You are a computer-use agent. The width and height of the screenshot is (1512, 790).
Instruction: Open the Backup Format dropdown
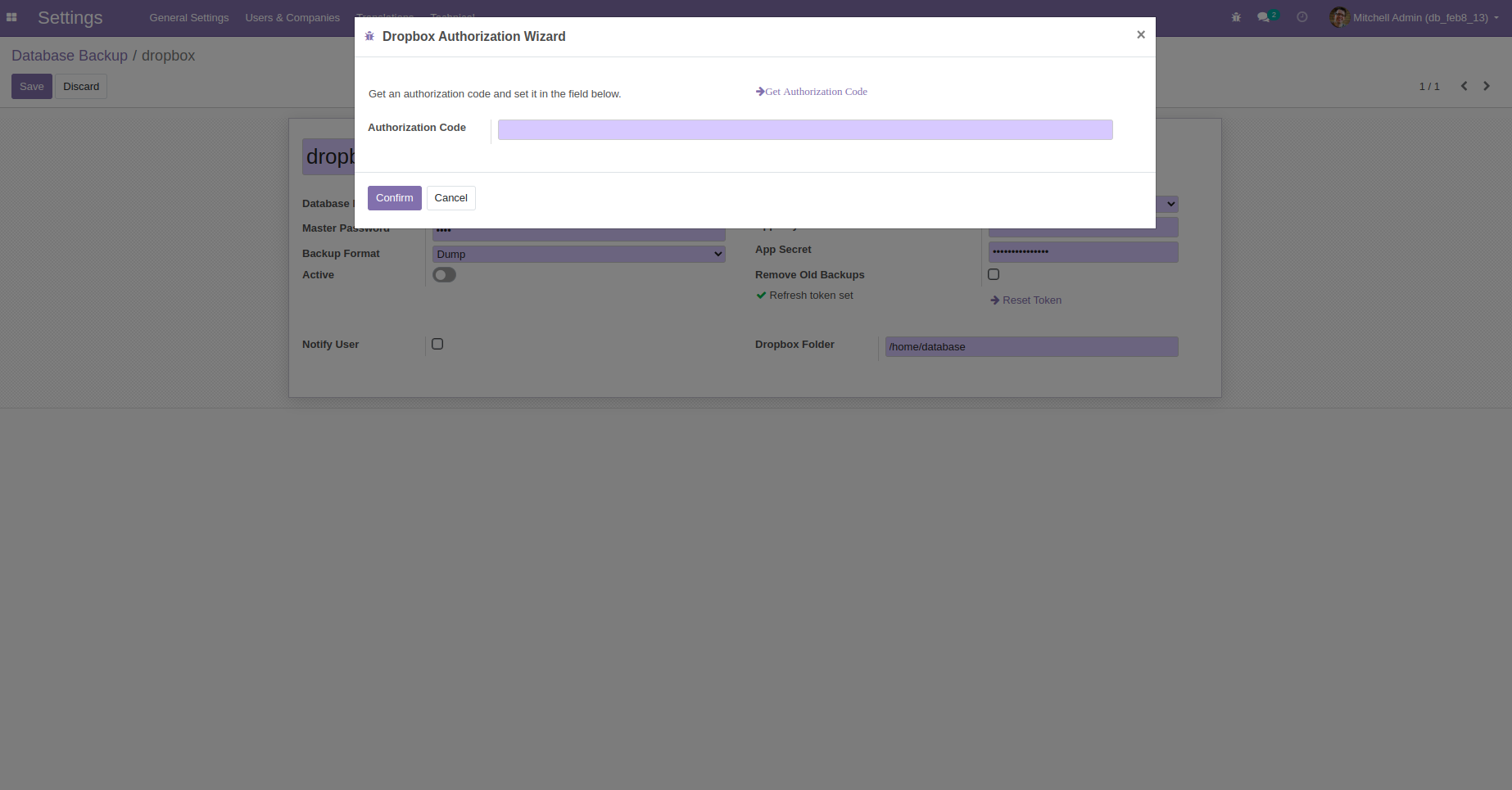coord(579,254)
